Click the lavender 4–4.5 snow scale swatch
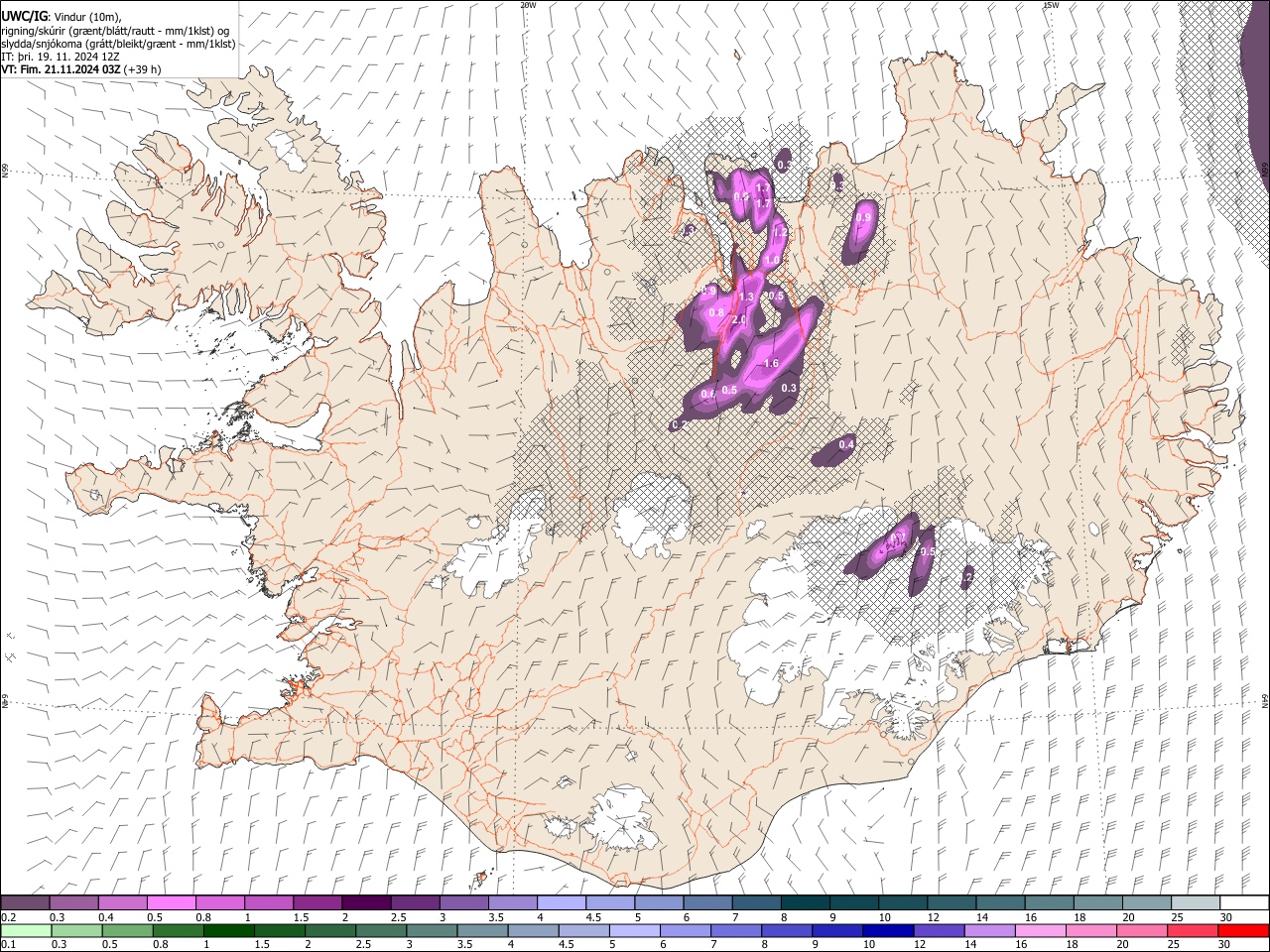 pyautogui.click(x=561, y=903)
